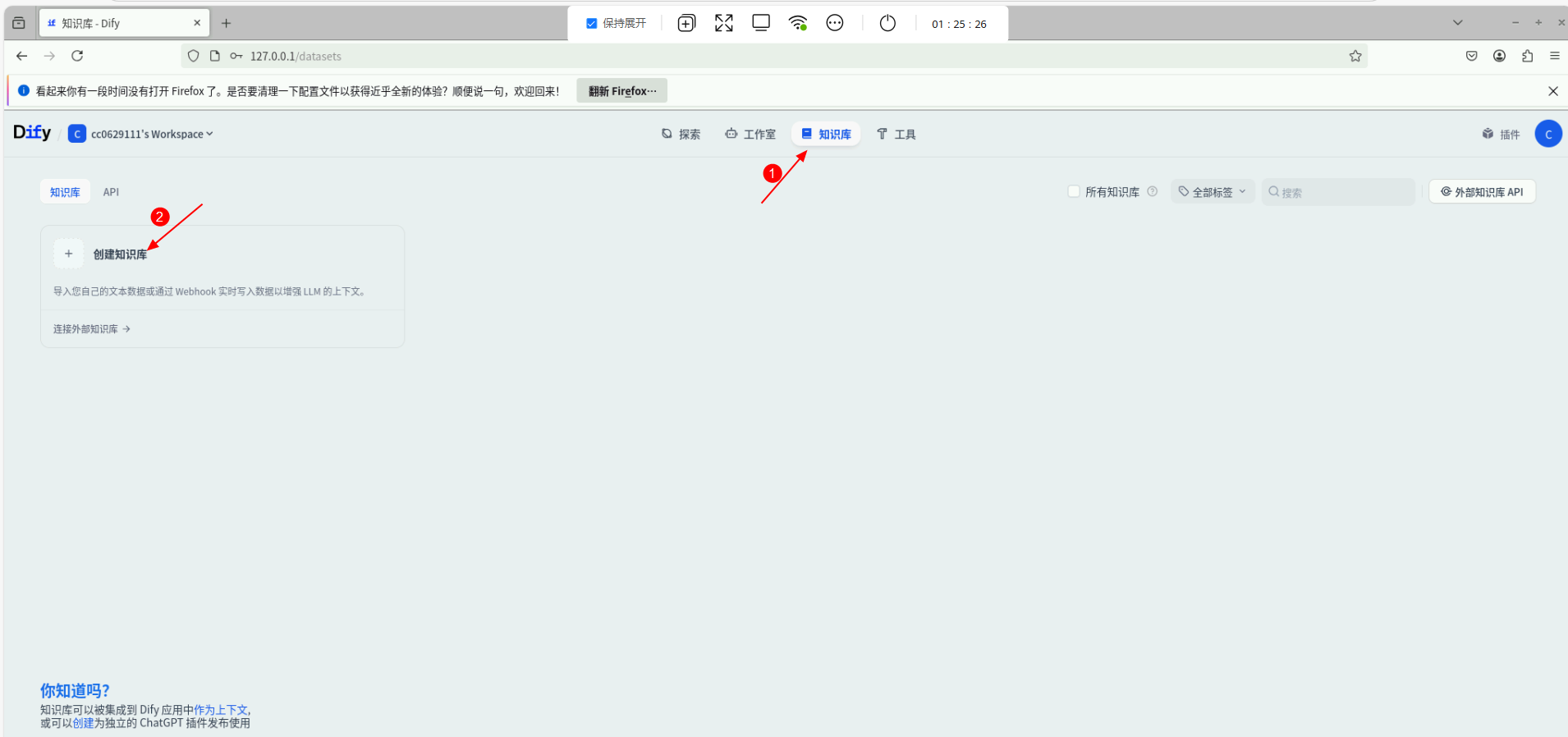
Task: Open a new browser tab with plus
Action: (227, 23)
